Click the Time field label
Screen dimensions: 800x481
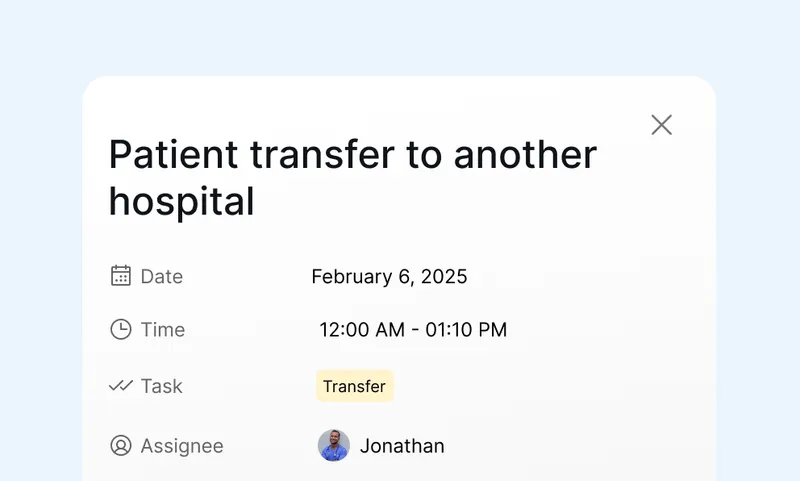163,330
